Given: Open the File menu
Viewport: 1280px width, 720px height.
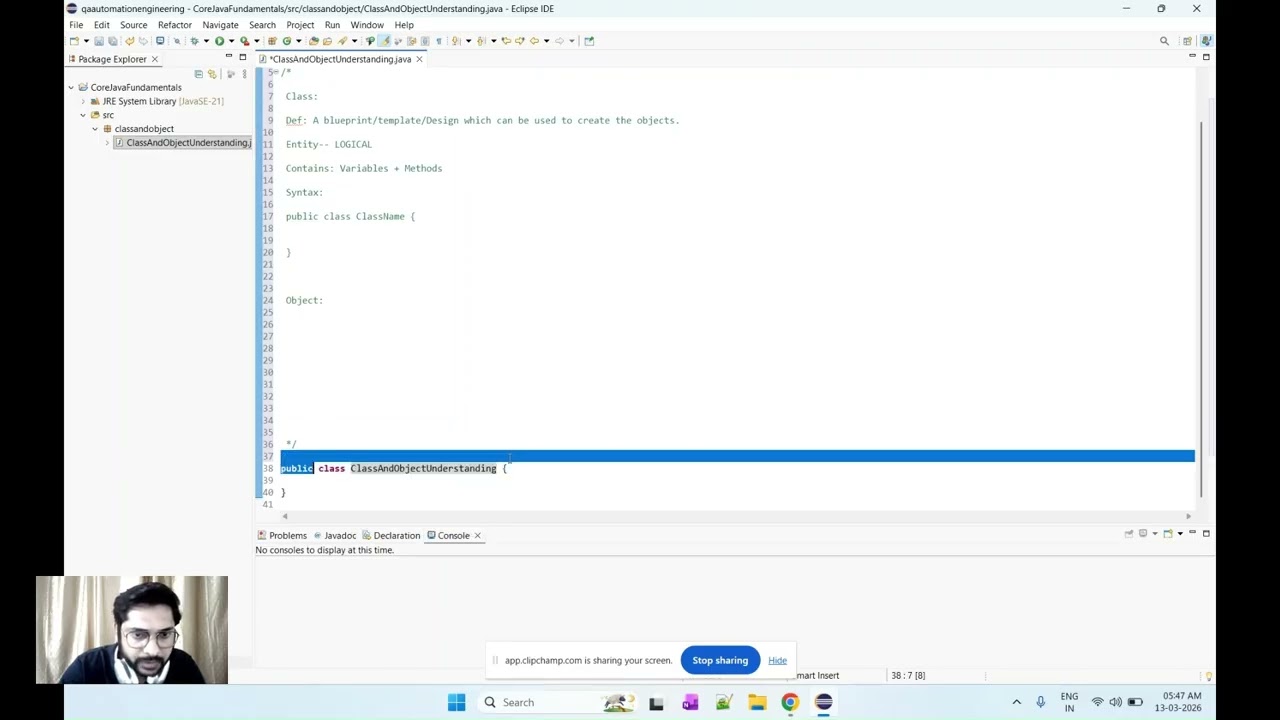Looking at the screenshot, I should coord(76,25).
